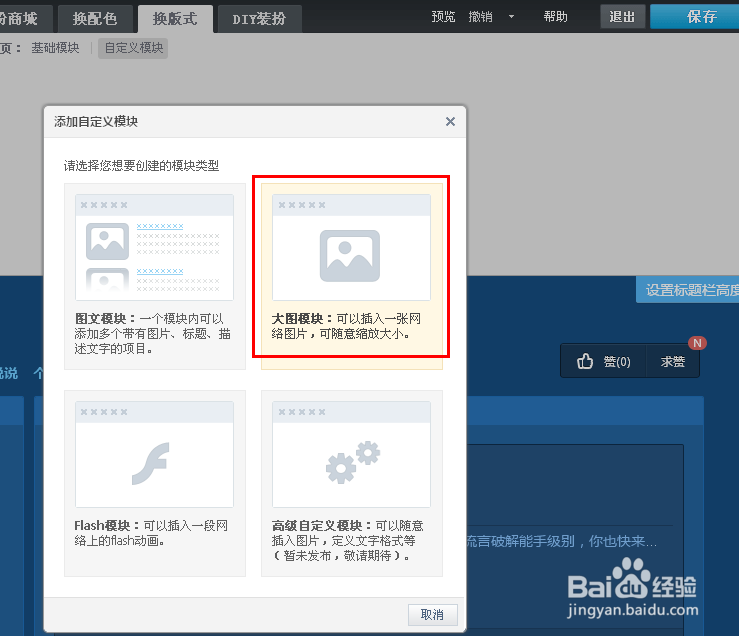Expand the dropdown arrow next to 撤销
Image resolution: width=739 pixels, height=636 pixels.
511,17
